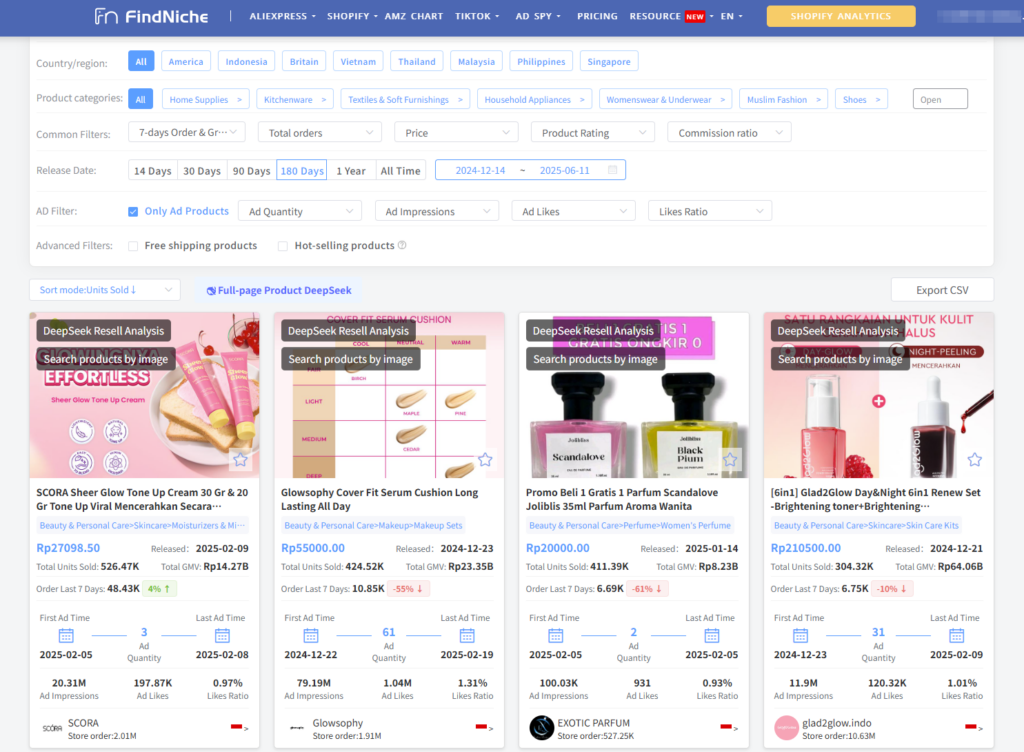Click the EXOTIC PARFUM store avatar
Viewport: 1024px width, 752px height.
pos(541,728)
